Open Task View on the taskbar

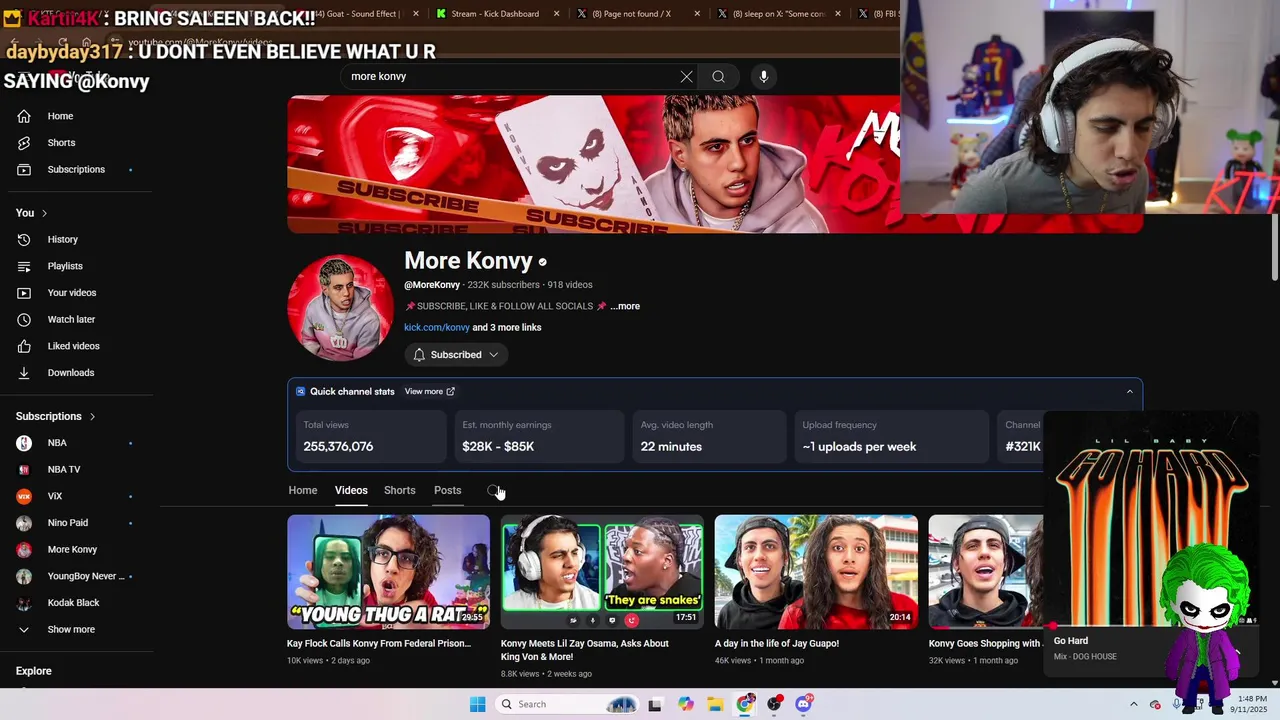[x=654, y=704]
